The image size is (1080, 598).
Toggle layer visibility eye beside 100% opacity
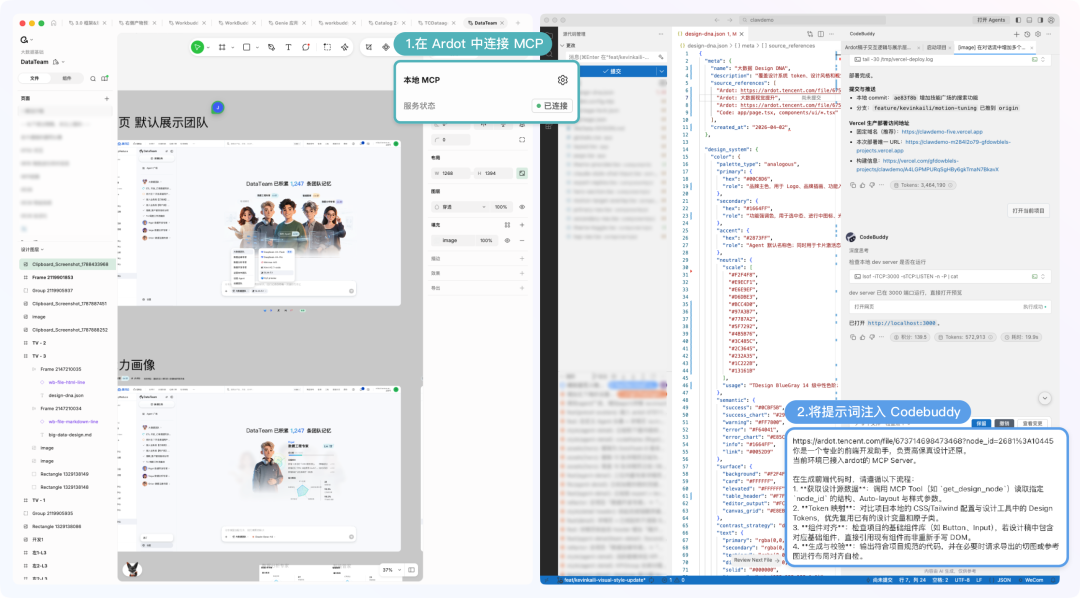tap(522, 207)
